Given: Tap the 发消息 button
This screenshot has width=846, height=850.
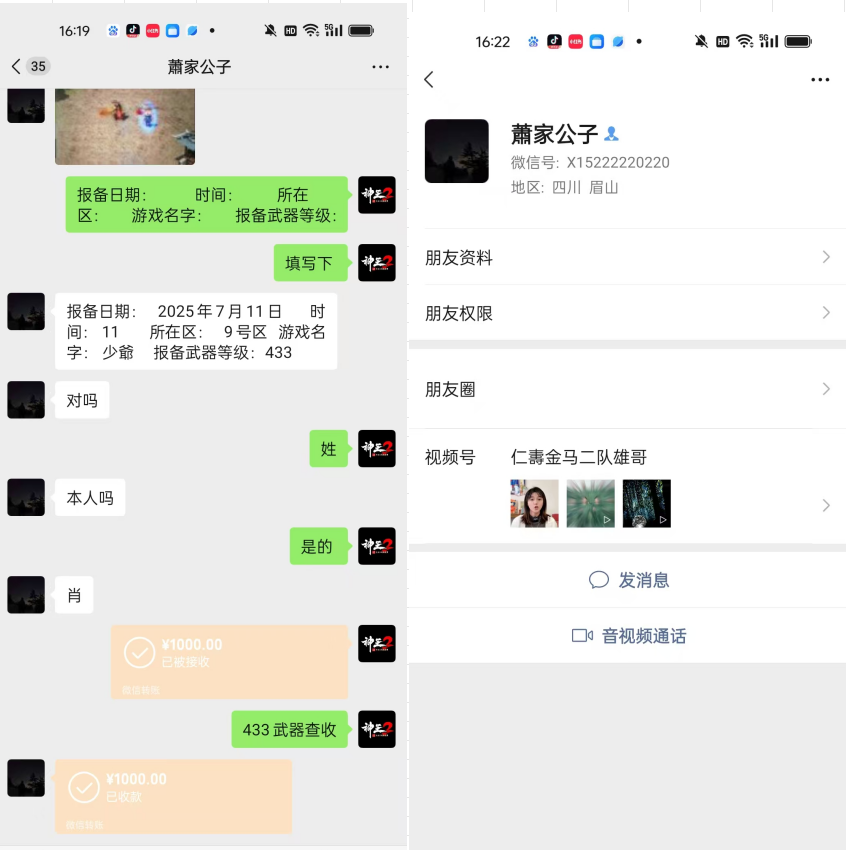Looking at the screenshot, I should tap(627, 580).
